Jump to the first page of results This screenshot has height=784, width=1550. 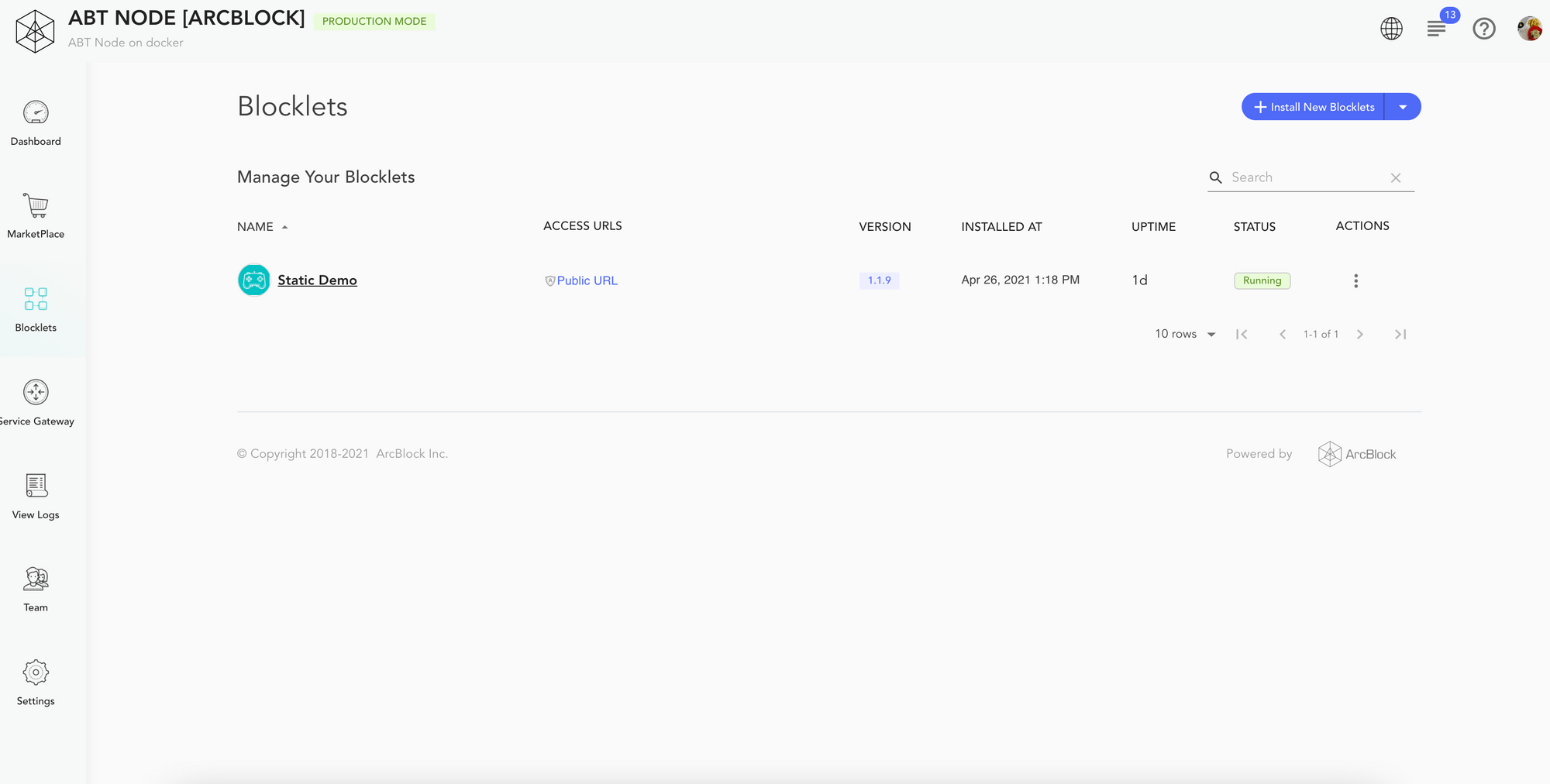[x=1242, y=334]
